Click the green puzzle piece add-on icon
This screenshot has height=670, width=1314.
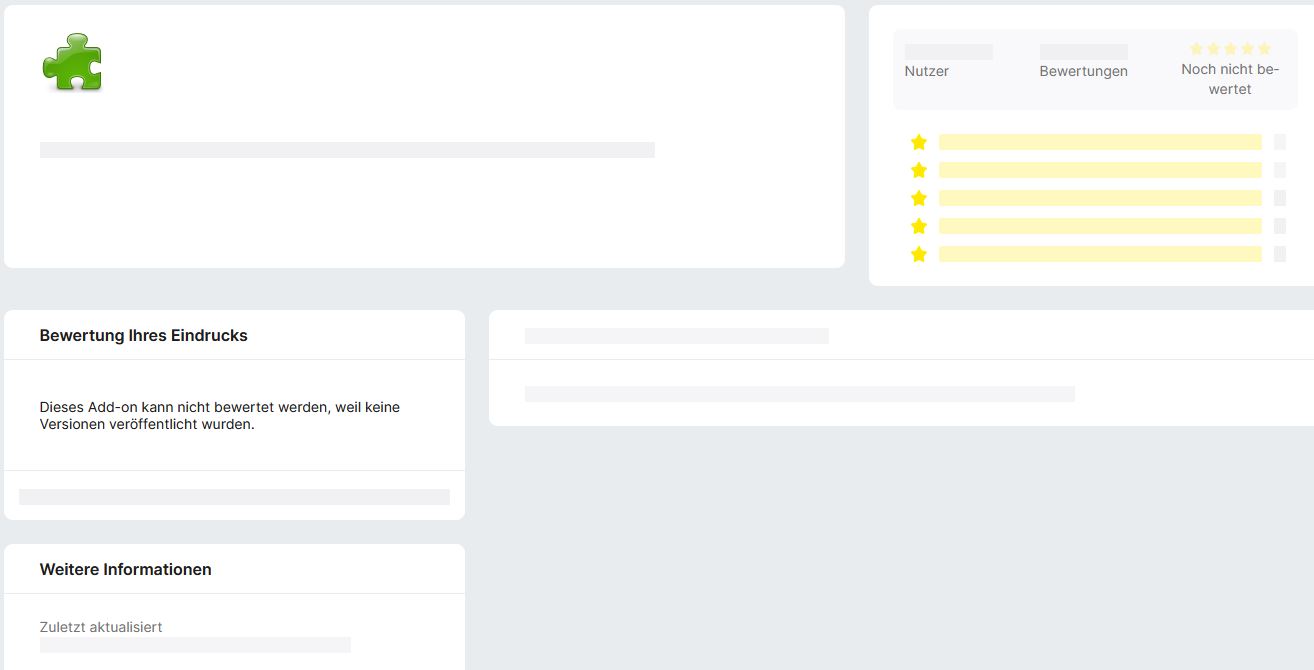[72, 62]
